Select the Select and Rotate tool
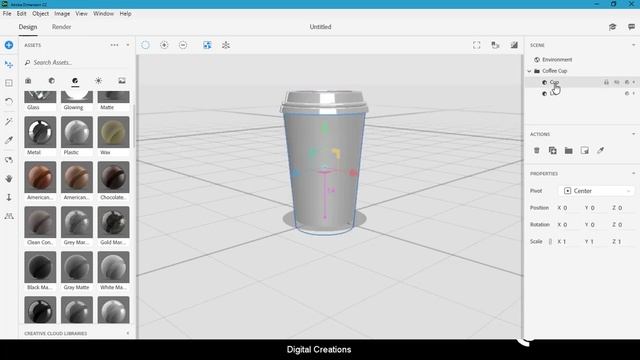 click(9, 101)
